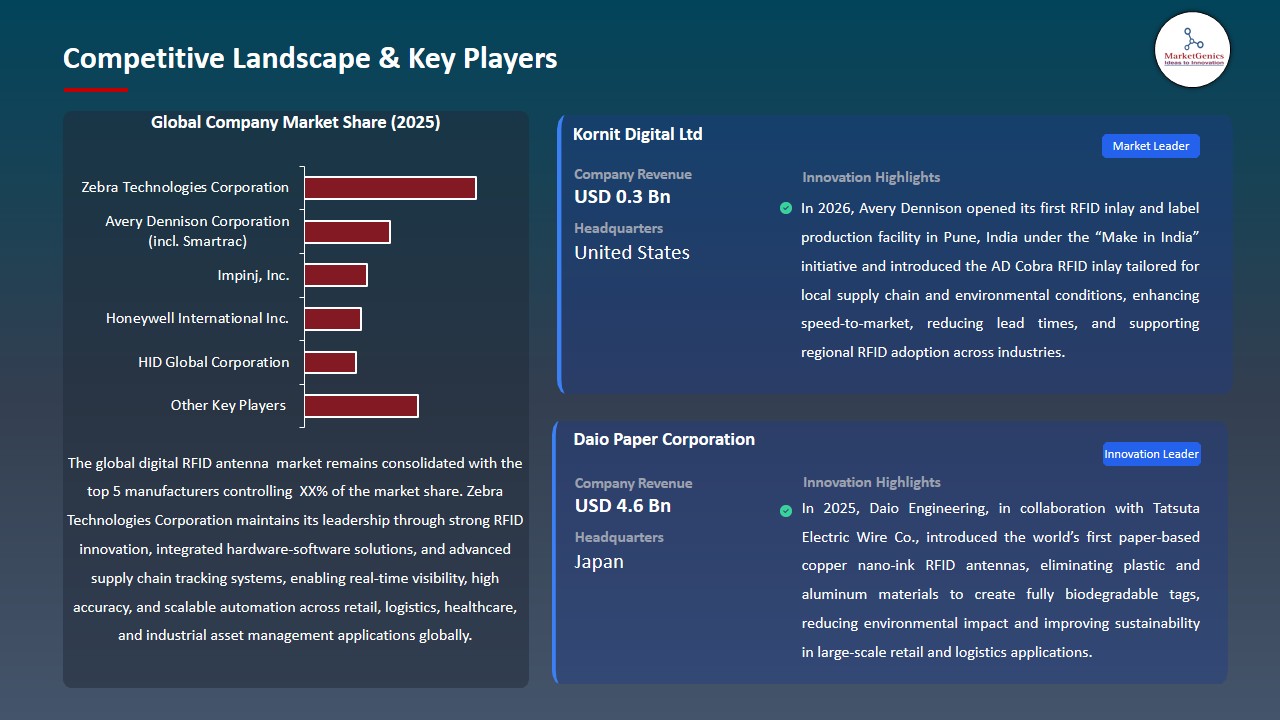This screenshot has width=1280, height=720.
Task: Click the paragraph about global digital RFID antenna market
Action: tap(295, 549)
